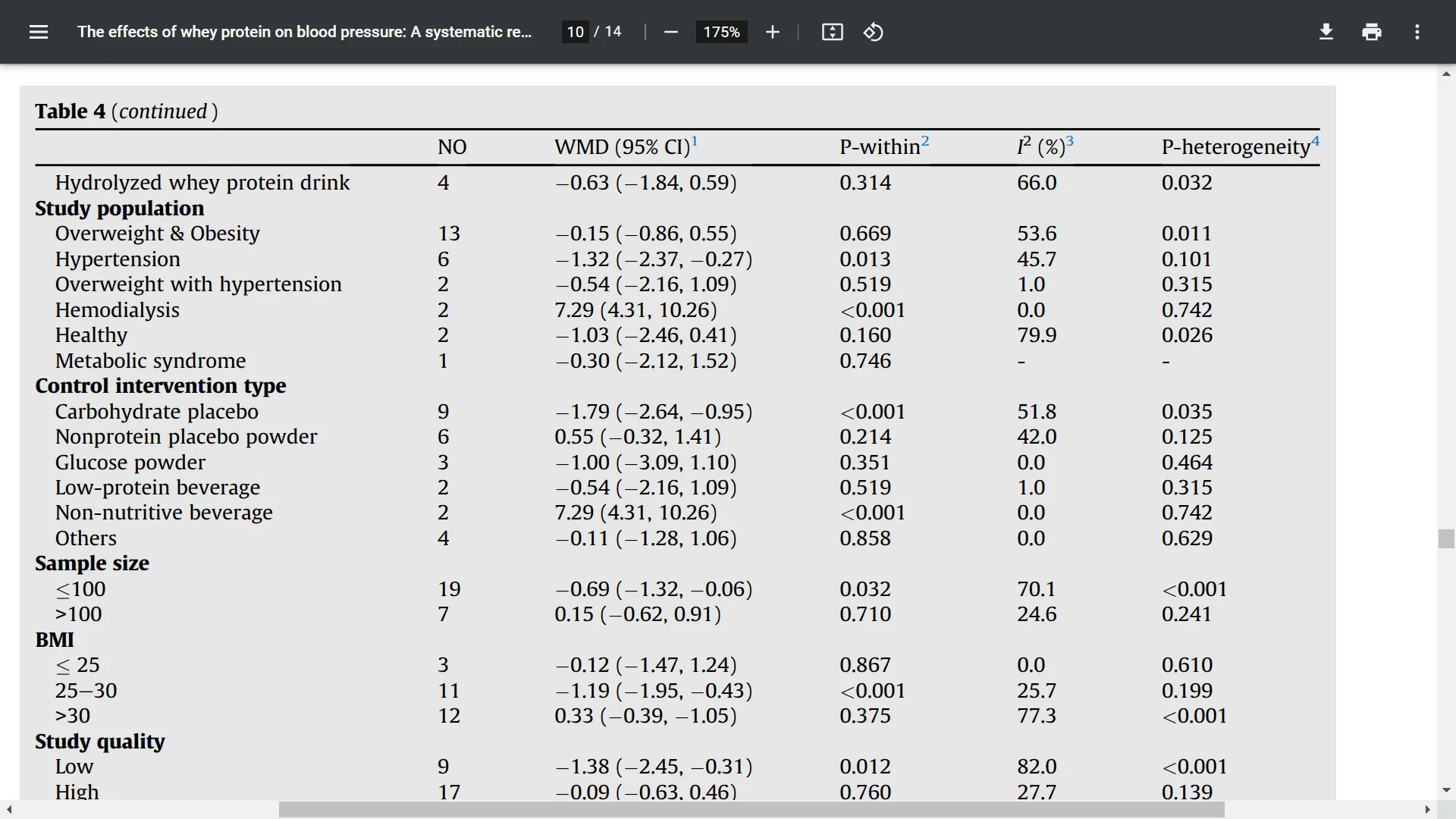The width and height of the screenshot is (1456, 819).
Task: Click WMD value '0.33 (−0.39, −1.05)'
Action: pyautogui.click(x=645, y=716)
